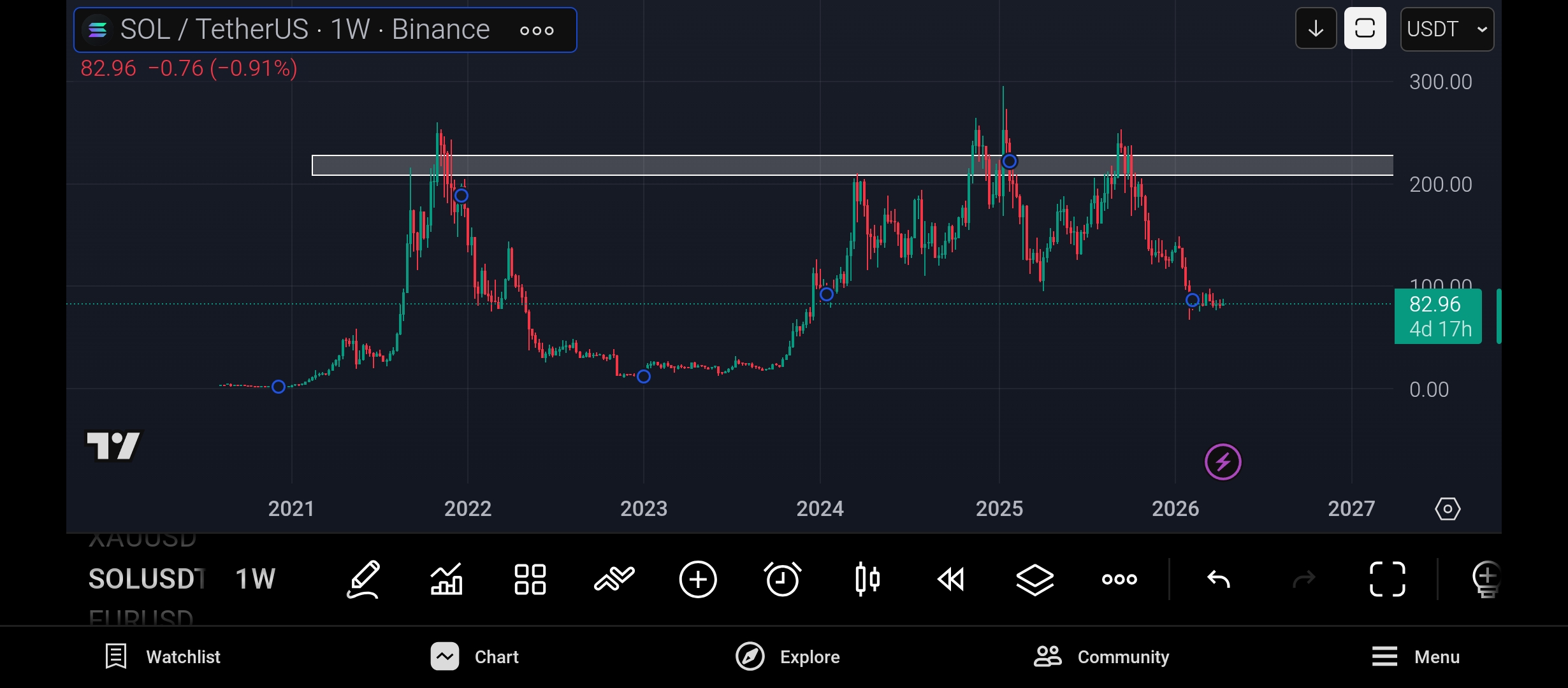The height and width of the screenshot is (688, 1568).
Task: Switch to the Chart tab
Action: [x=475, y=657]
